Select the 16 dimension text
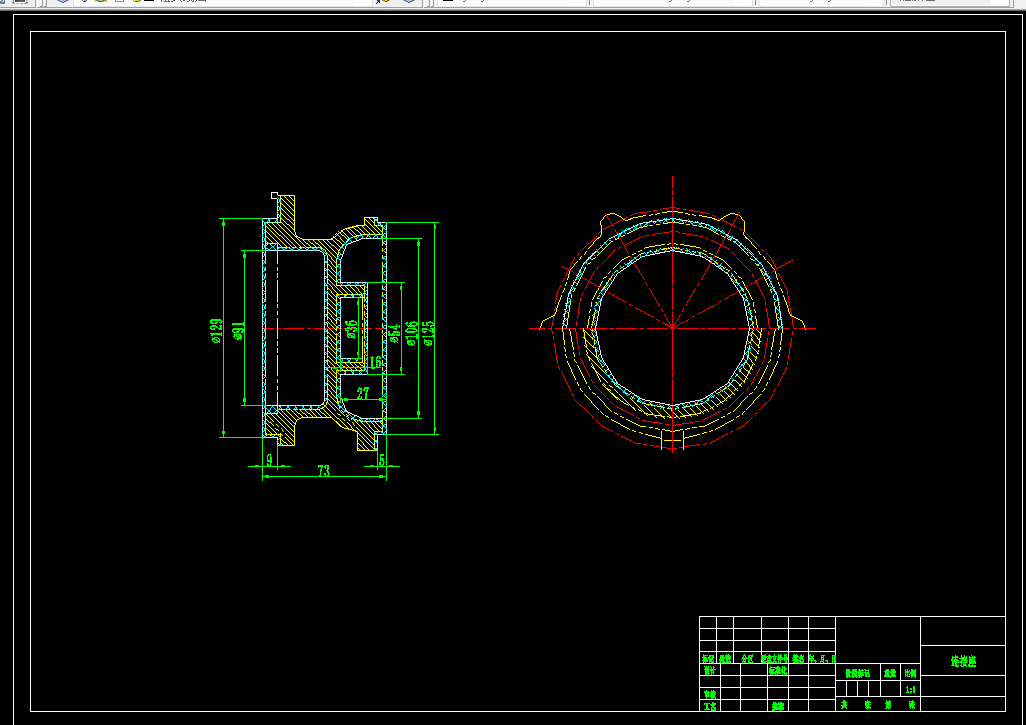 pos(375,362)
